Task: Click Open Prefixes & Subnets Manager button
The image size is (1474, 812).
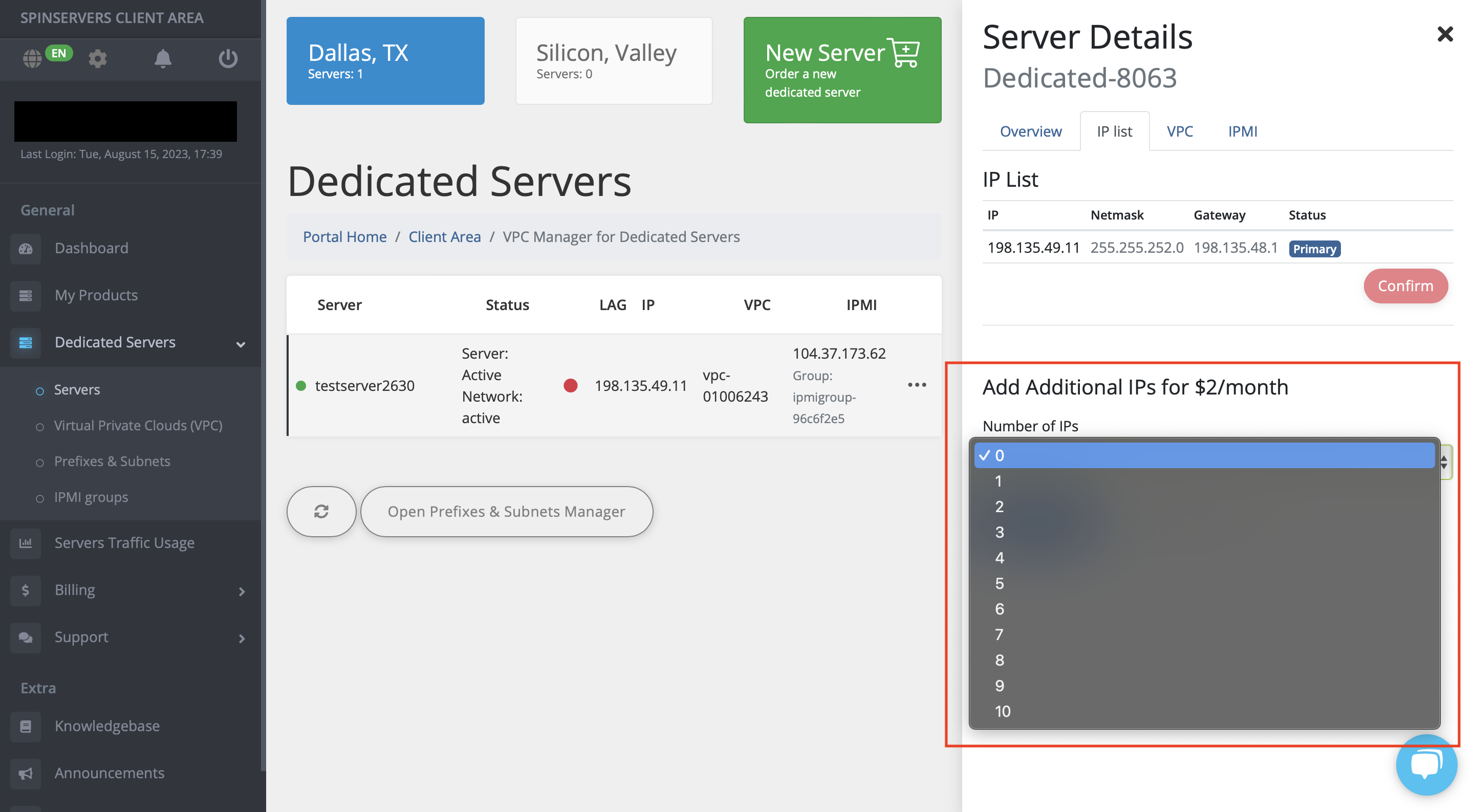Action: point(506,512)
